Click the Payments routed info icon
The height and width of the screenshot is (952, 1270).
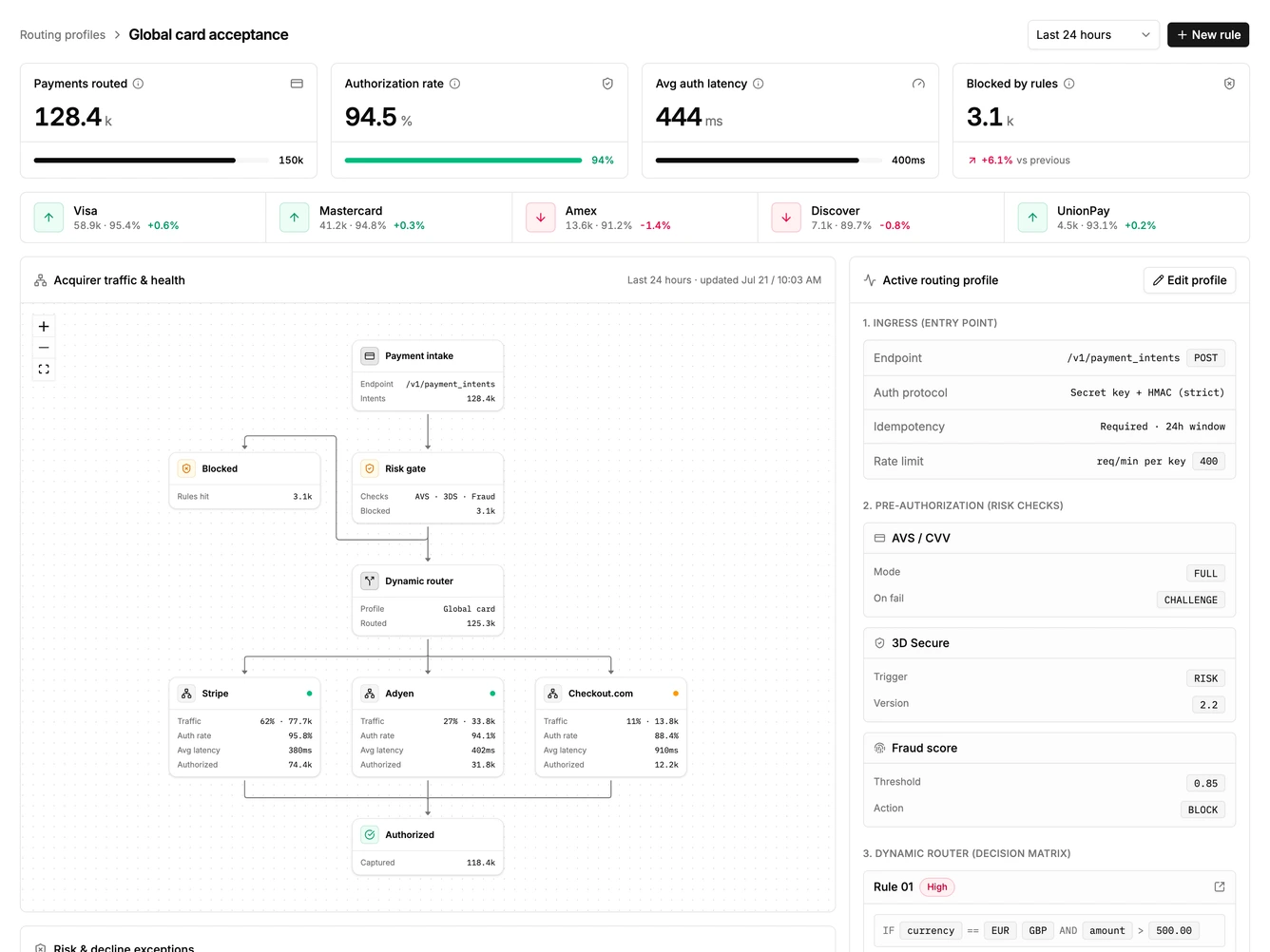138,84
